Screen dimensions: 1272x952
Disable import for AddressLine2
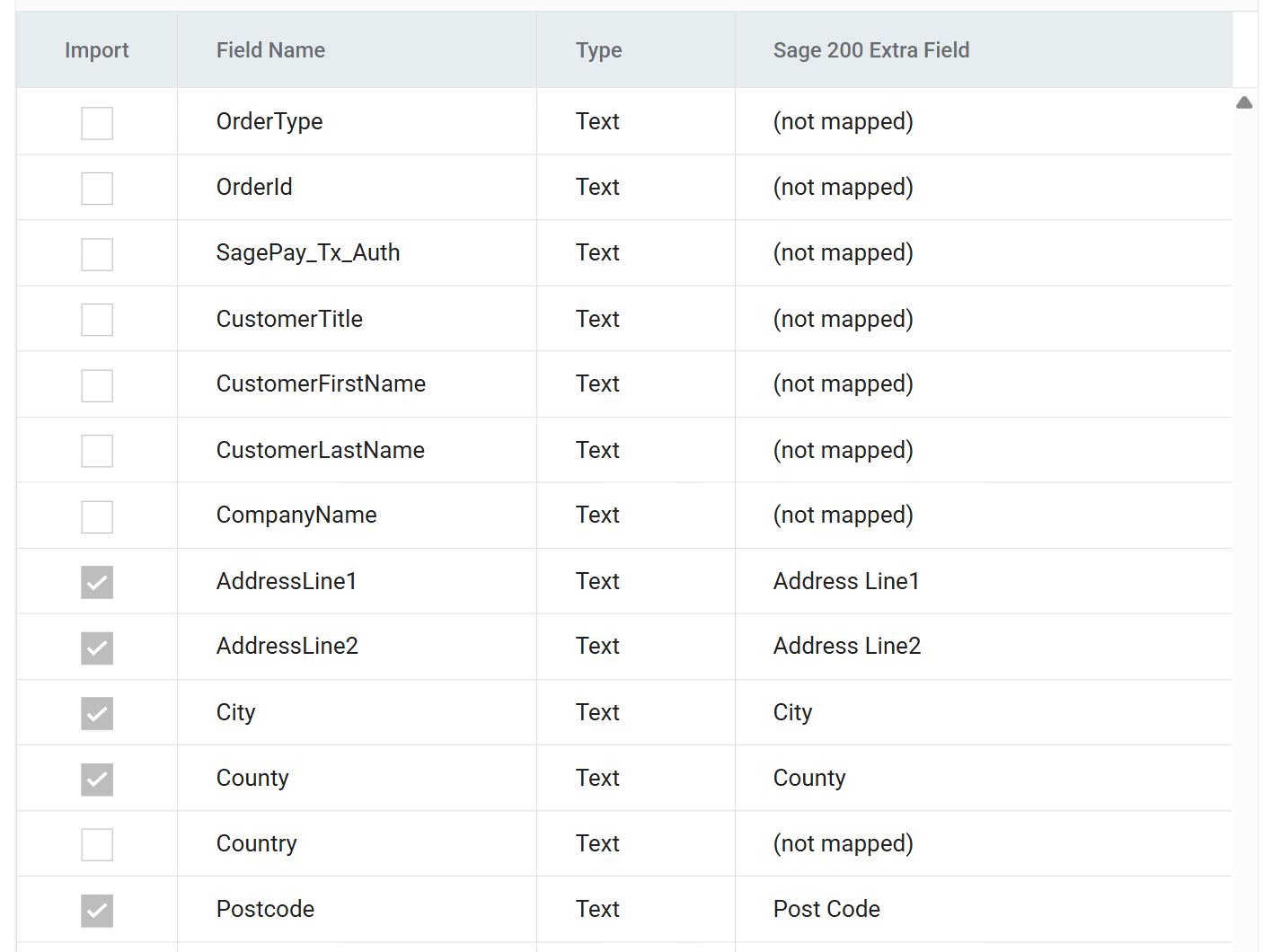(x=97, y=648)
